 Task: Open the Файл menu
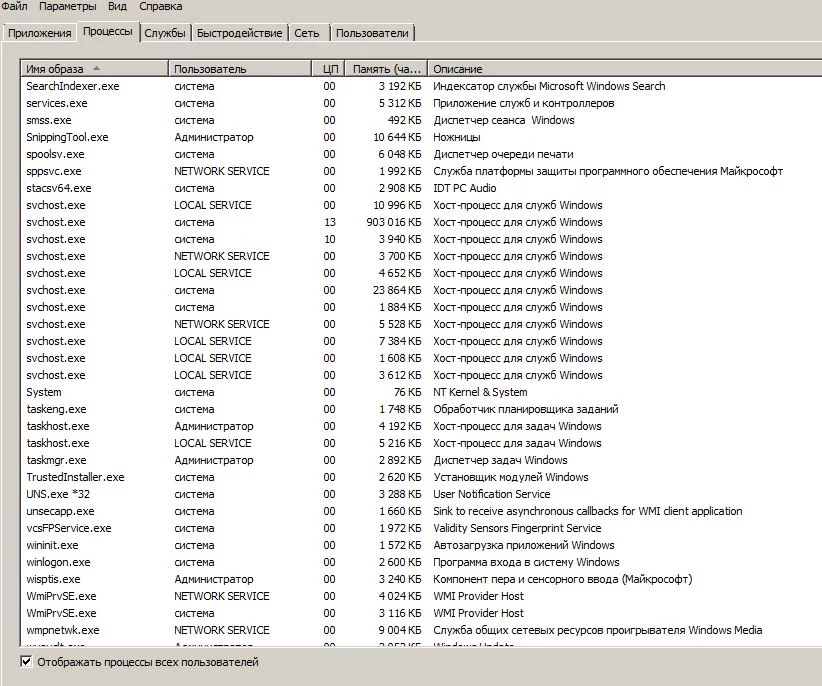click(x=15, y=6)
